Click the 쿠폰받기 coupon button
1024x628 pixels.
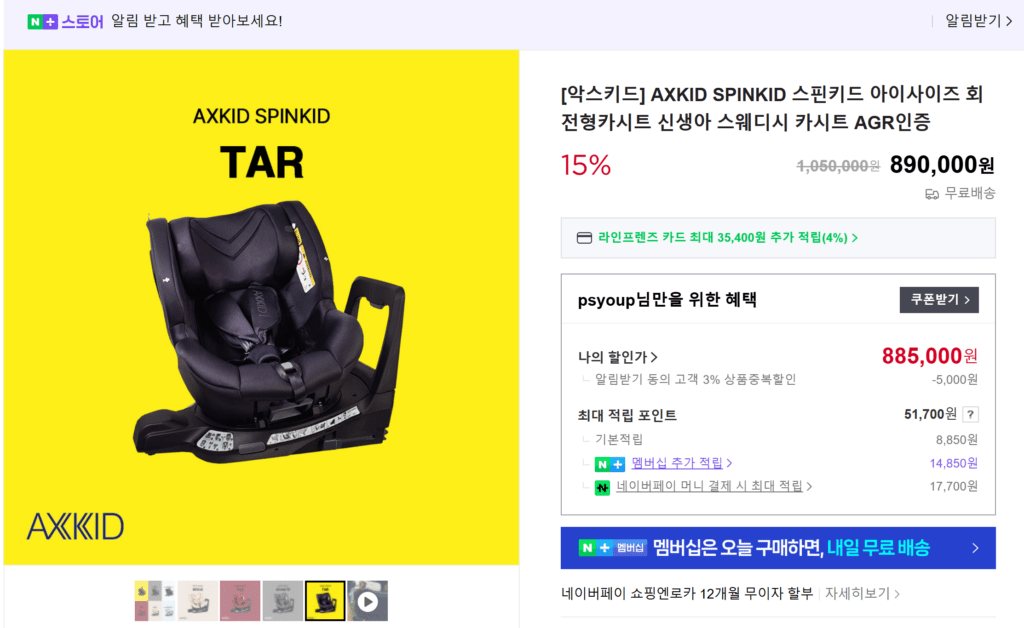[x=939, y=300]
